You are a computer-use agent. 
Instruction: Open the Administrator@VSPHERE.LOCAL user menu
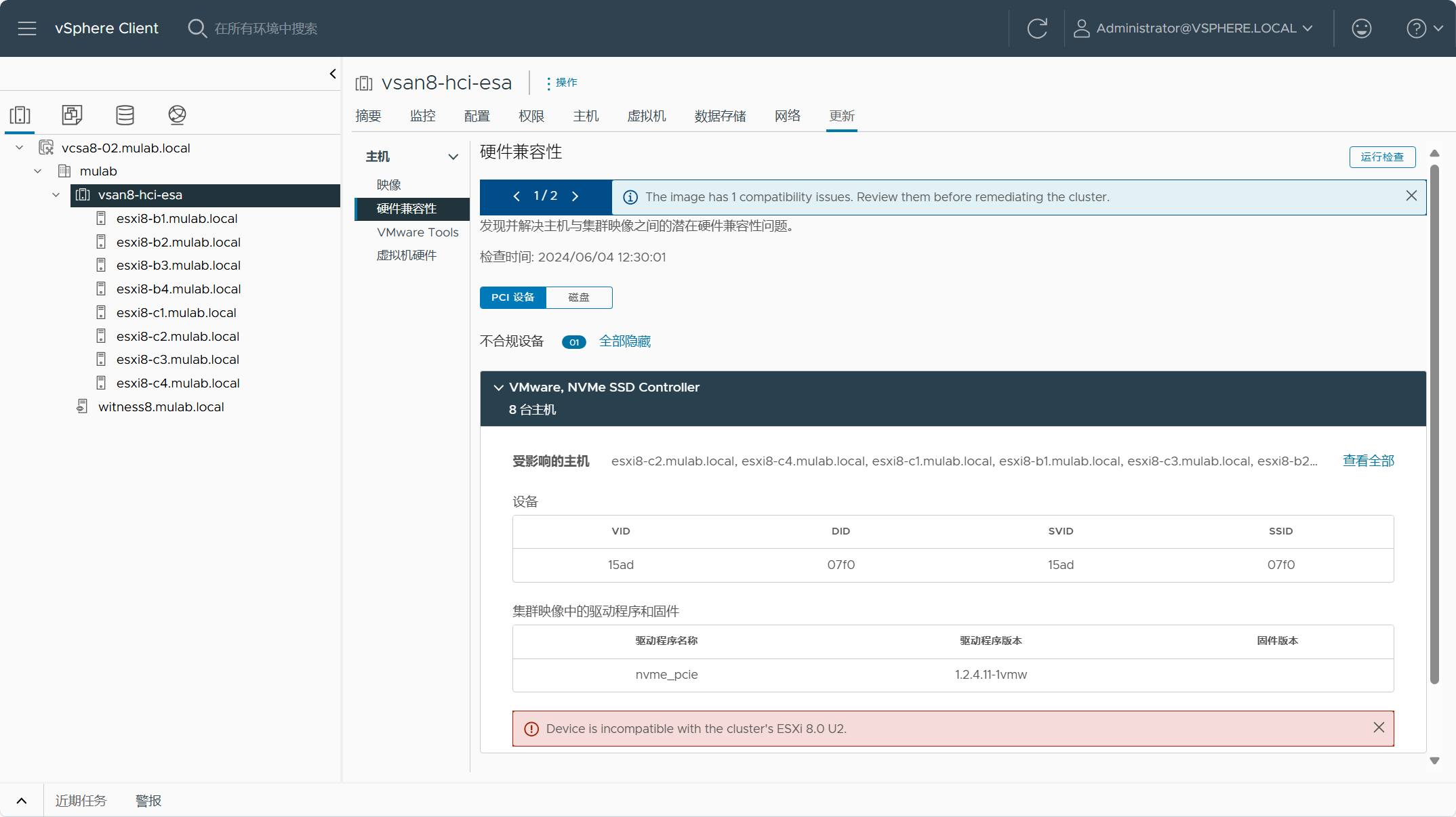(1193, 28)
